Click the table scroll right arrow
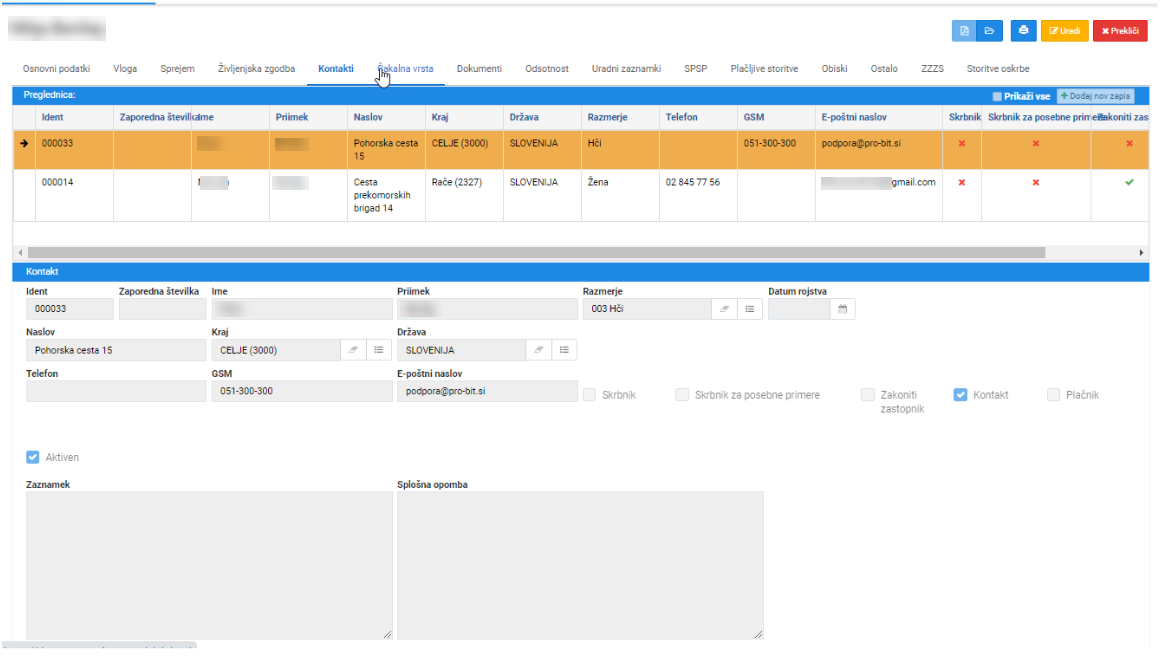 tap(1141, 253)
